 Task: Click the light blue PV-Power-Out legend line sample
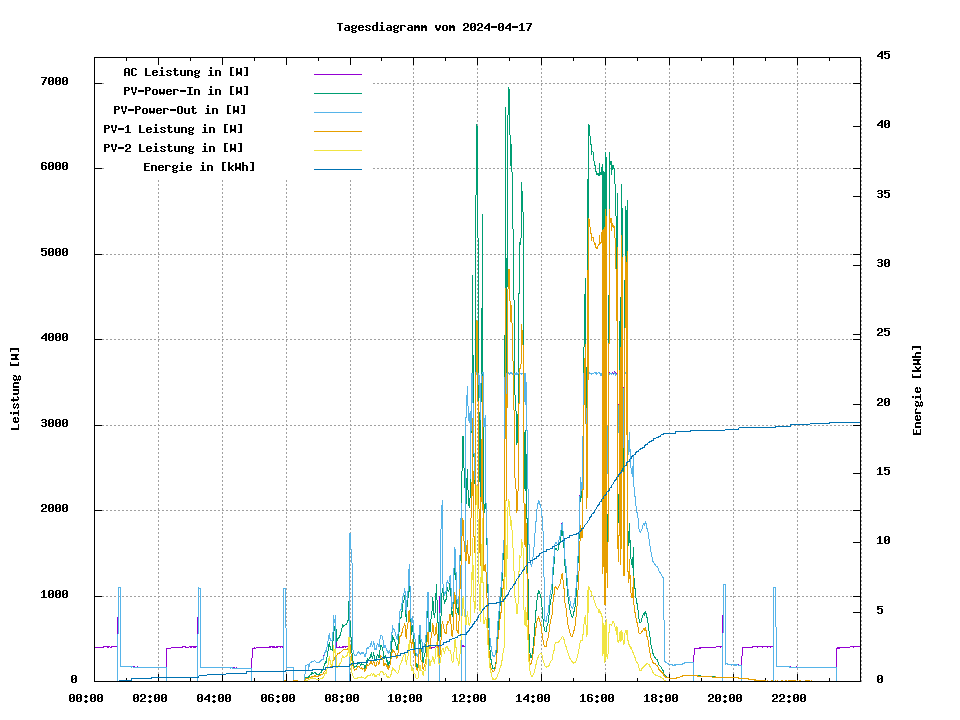[x=337, y=112]
